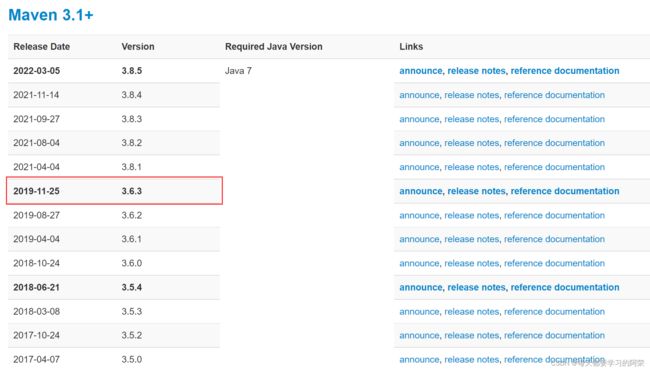Open reference documentation for version 3.8.5
Screen dimensions: 650x370
coord(565,71)
